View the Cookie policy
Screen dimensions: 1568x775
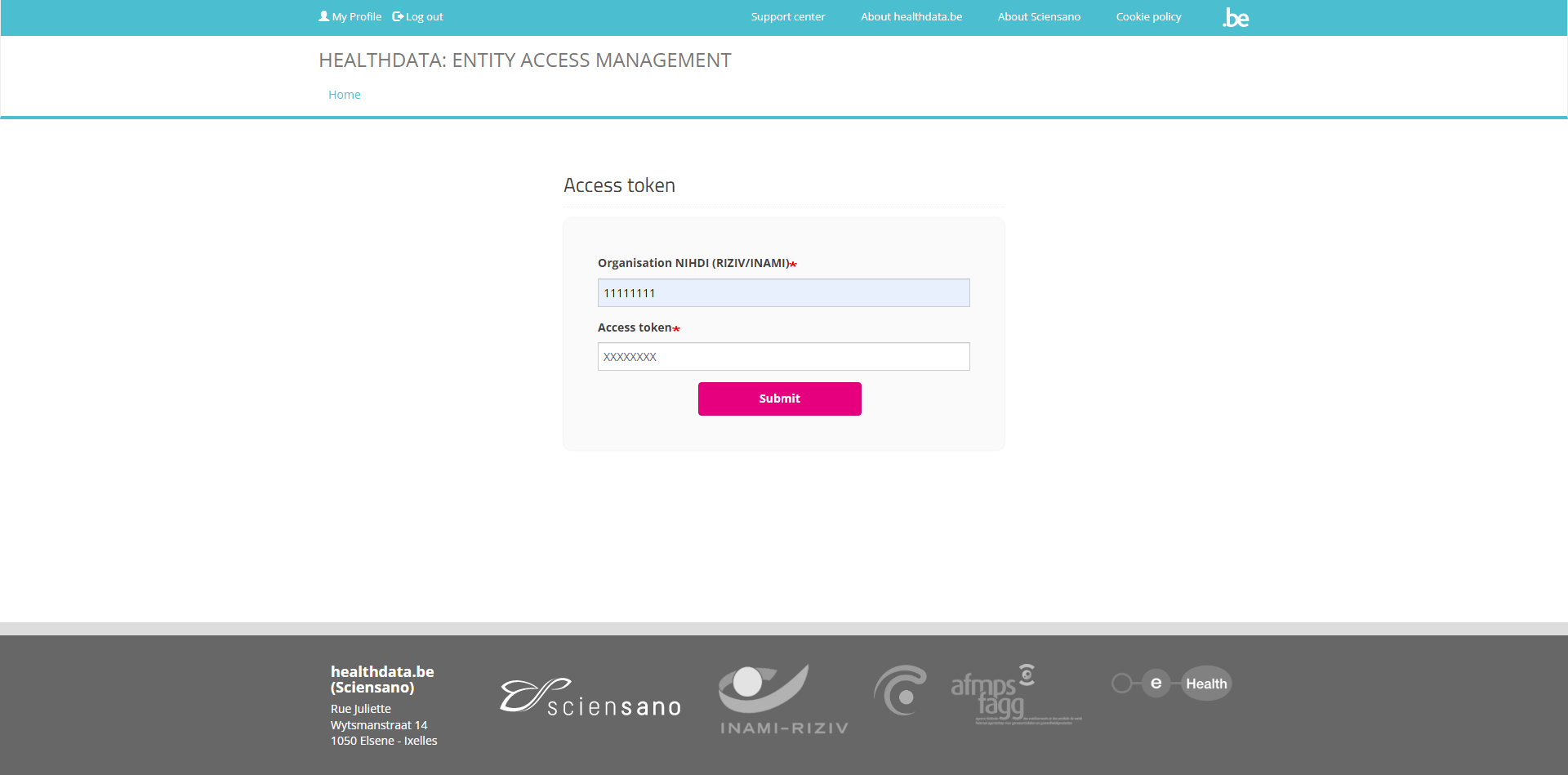(1148, 17)
